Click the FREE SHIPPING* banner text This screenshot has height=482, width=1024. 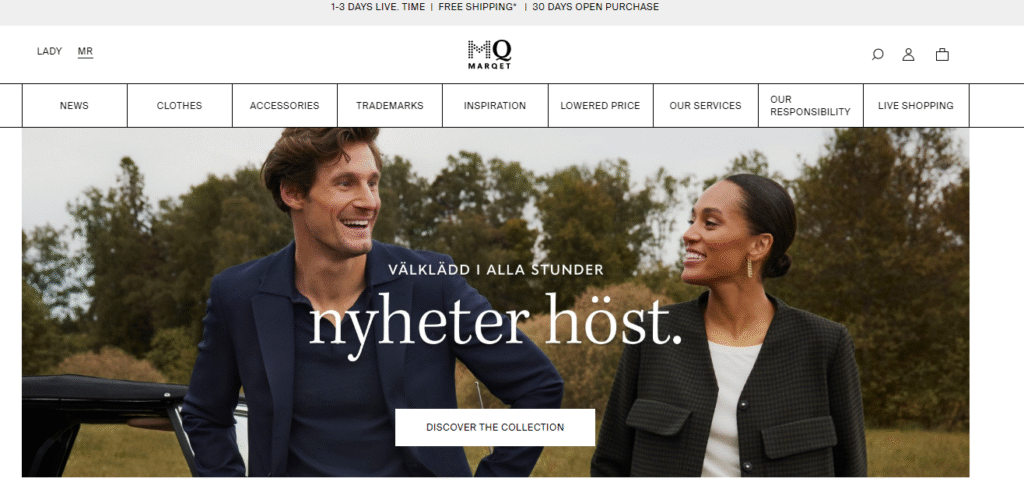pyautogui.click(x=477, y=7)
